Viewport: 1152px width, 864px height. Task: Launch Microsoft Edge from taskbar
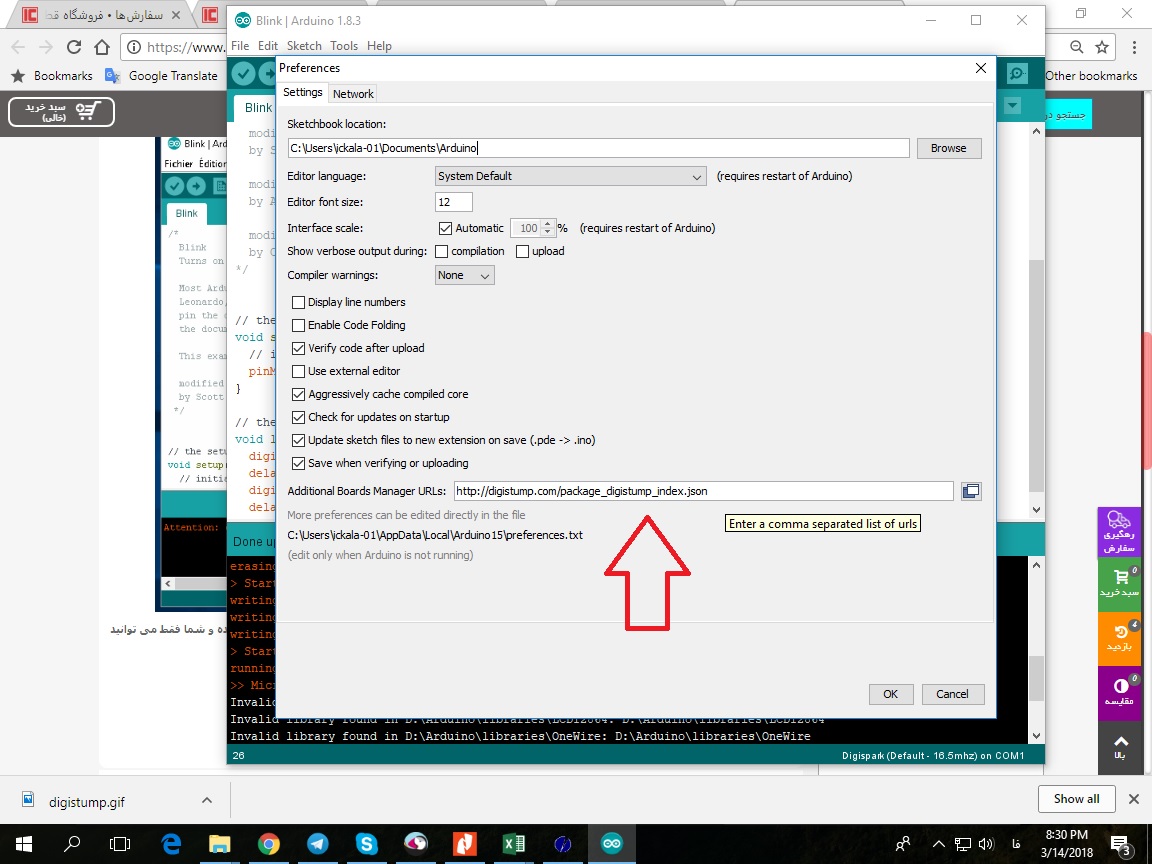coord(171,844)
